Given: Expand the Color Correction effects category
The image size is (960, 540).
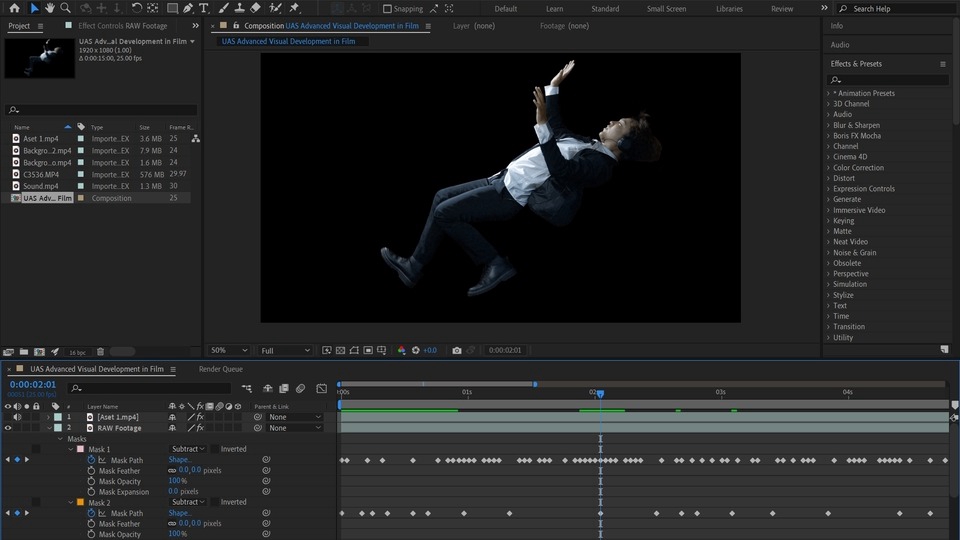Looking at the screenshot, I should (x=858, y=168).
